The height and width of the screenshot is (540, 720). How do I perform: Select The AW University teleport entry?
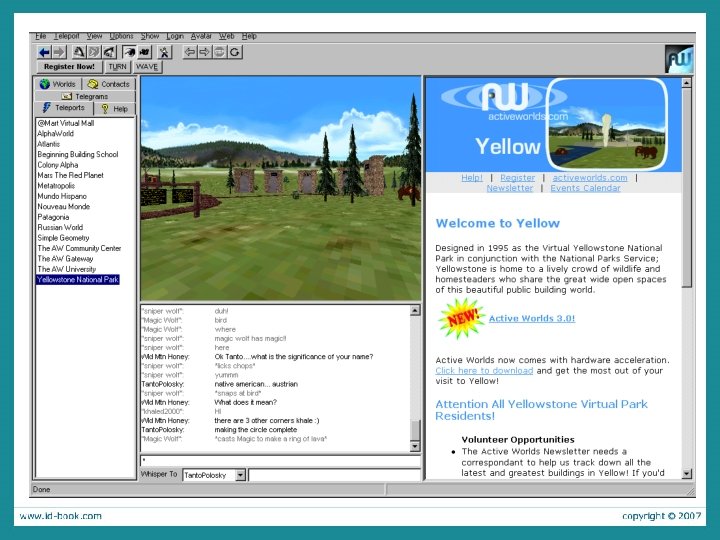67,270
